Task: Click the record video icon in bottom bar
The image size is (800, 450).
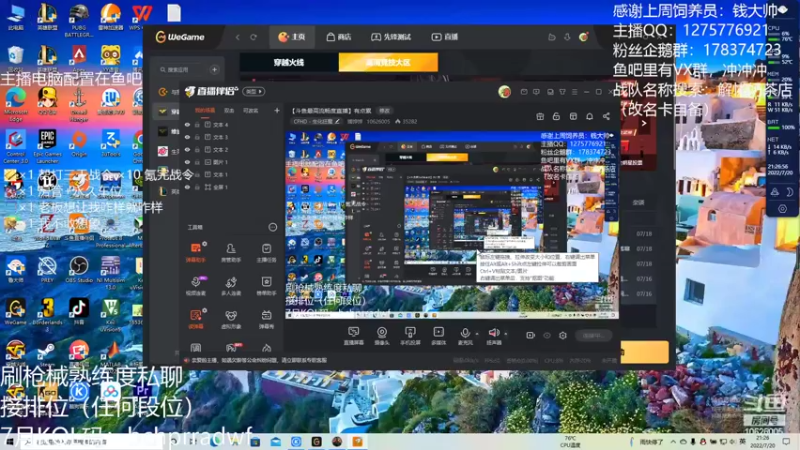Action: click(530, 336)
